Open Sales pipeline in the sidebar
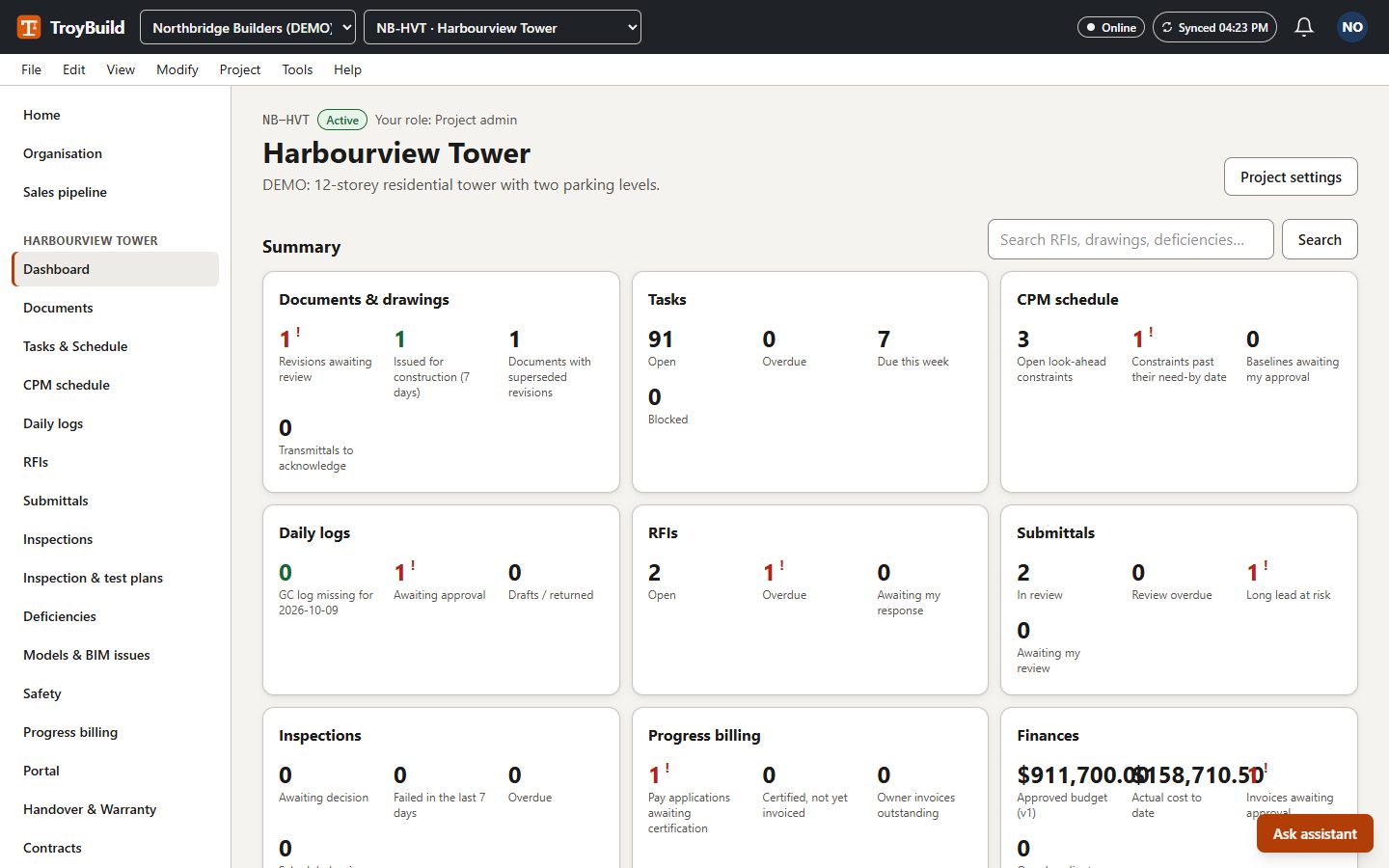The image size is (1389, 868). pos(116,192)
